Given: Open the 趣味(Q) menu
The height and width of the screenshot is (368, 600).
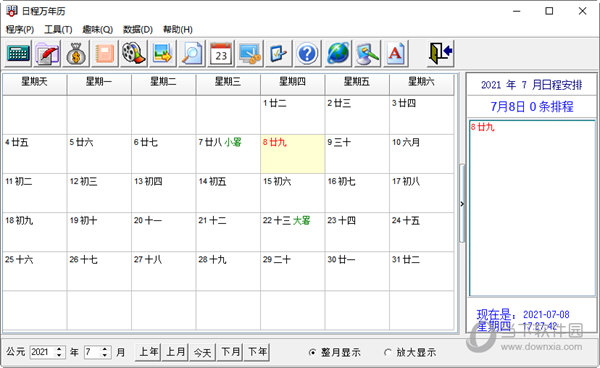Looking at the screenshot, I should coord(98,29).
